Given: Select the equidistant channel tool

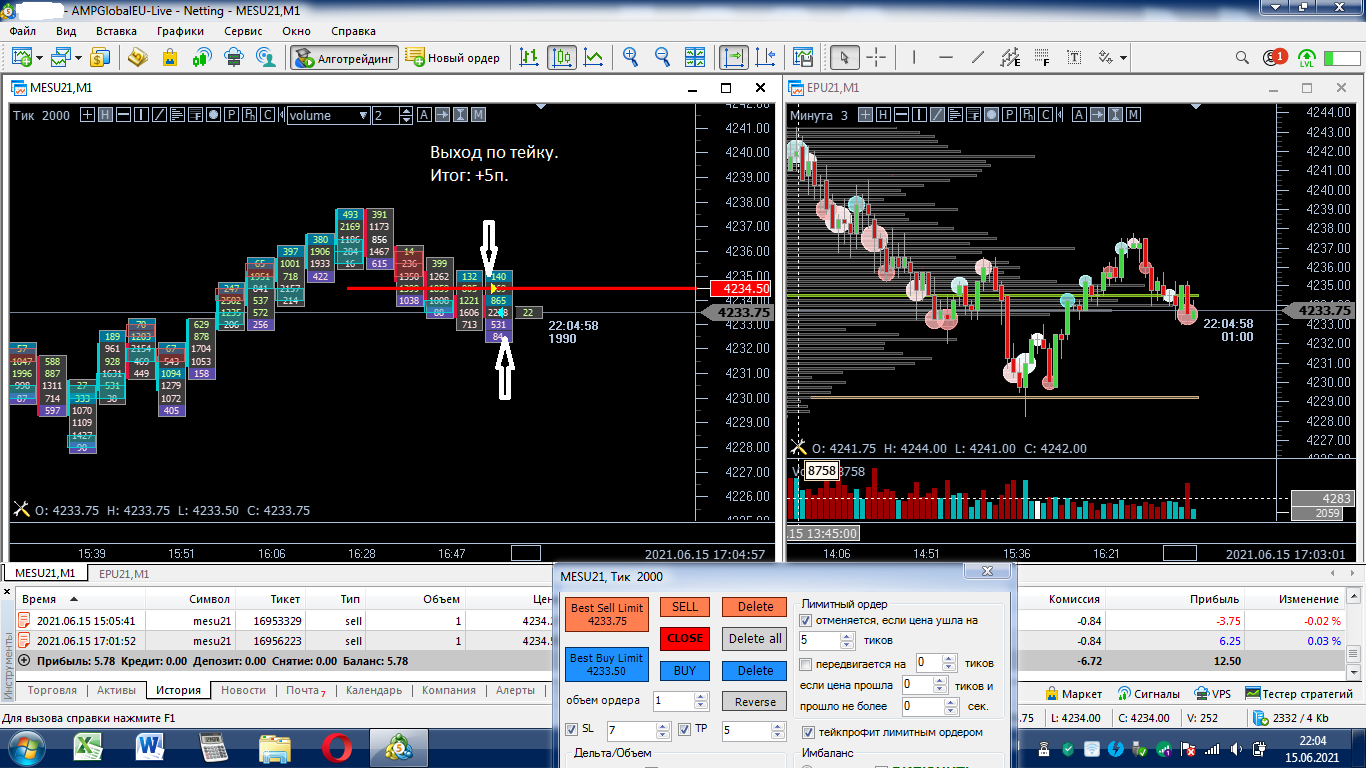Looking at the screenshot, I should coord(1011,57).
